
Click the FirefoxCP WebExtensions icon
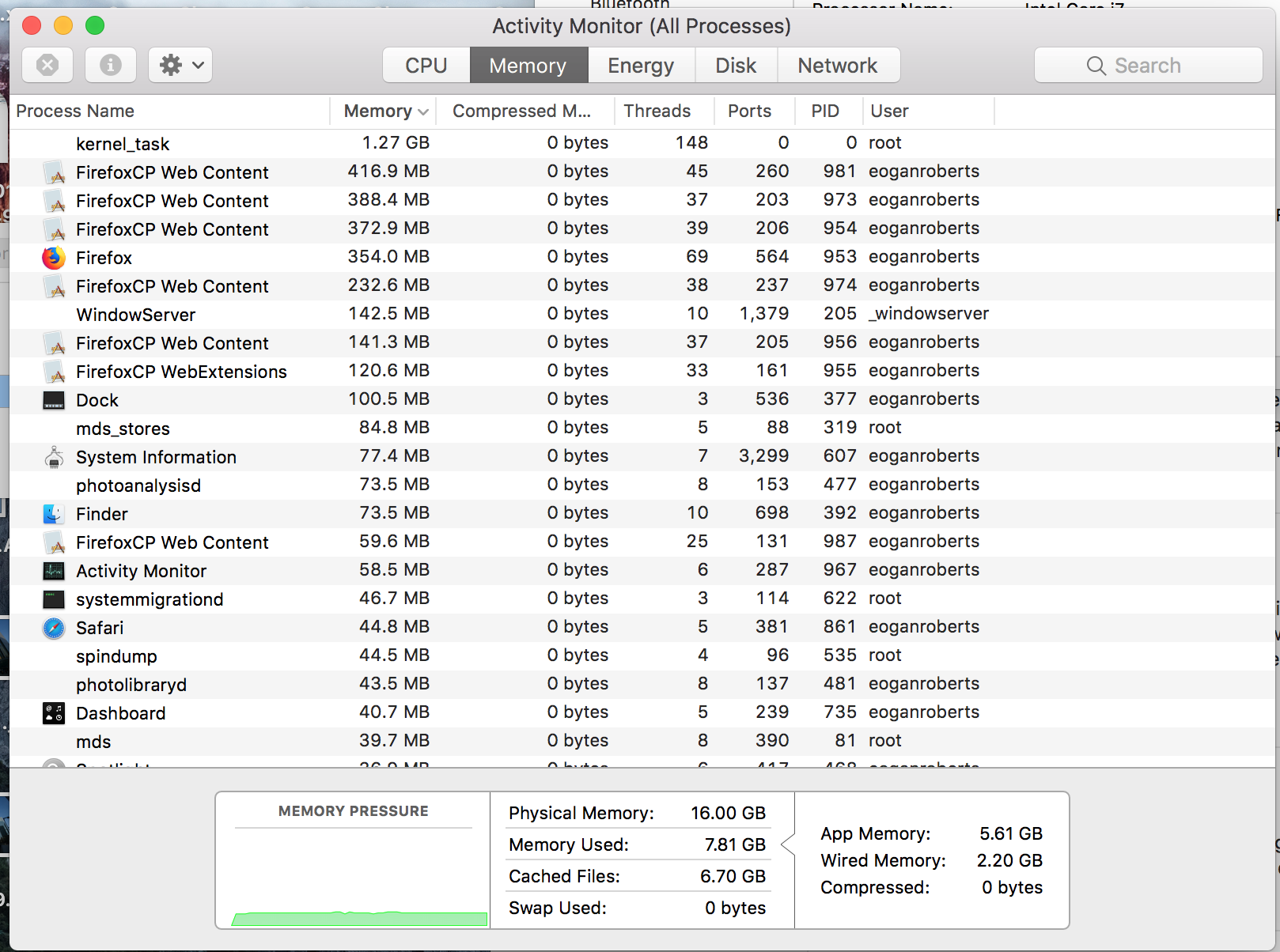(x=54, y=372)
